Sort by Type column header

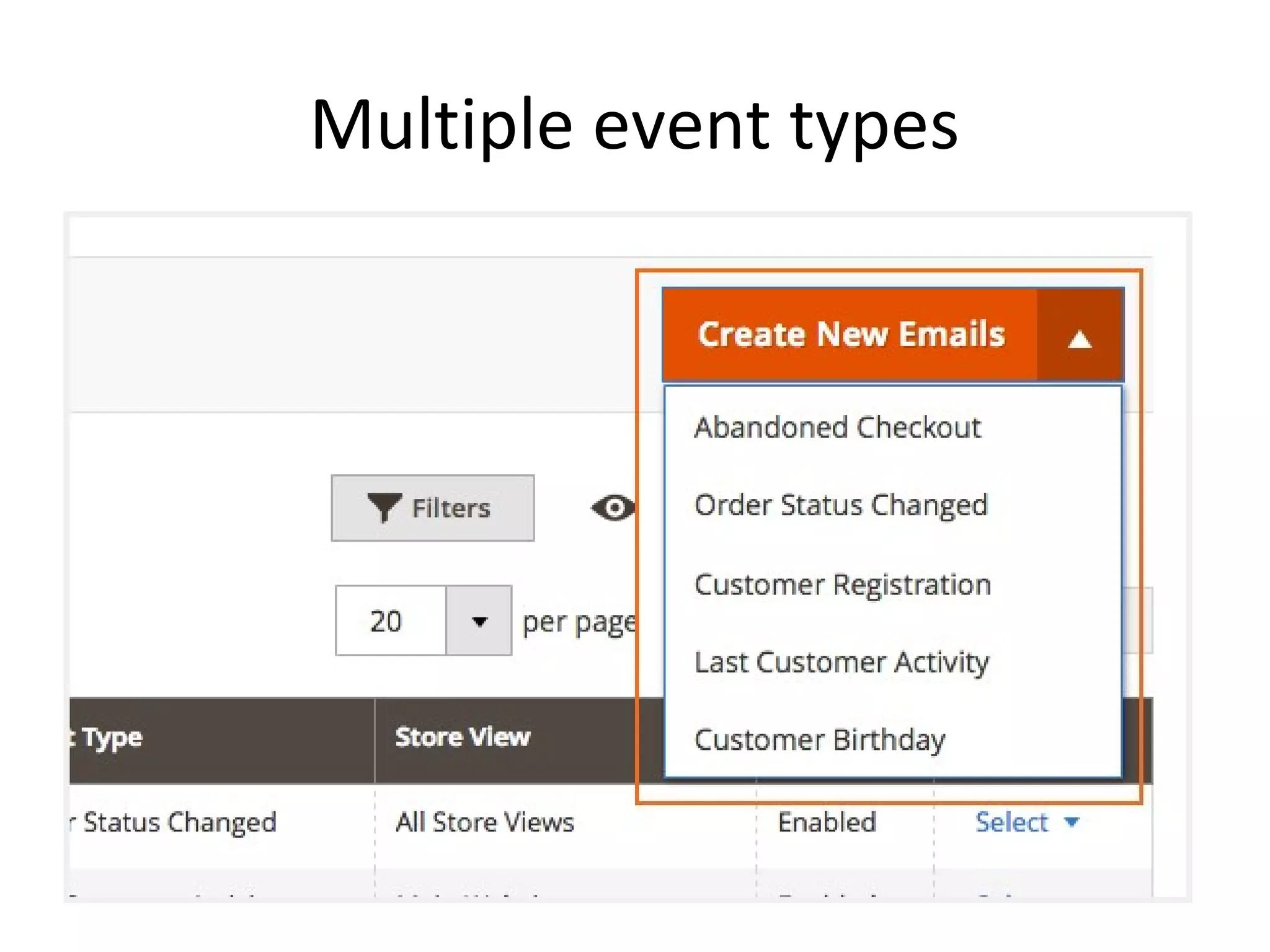[x=112, y=738]
